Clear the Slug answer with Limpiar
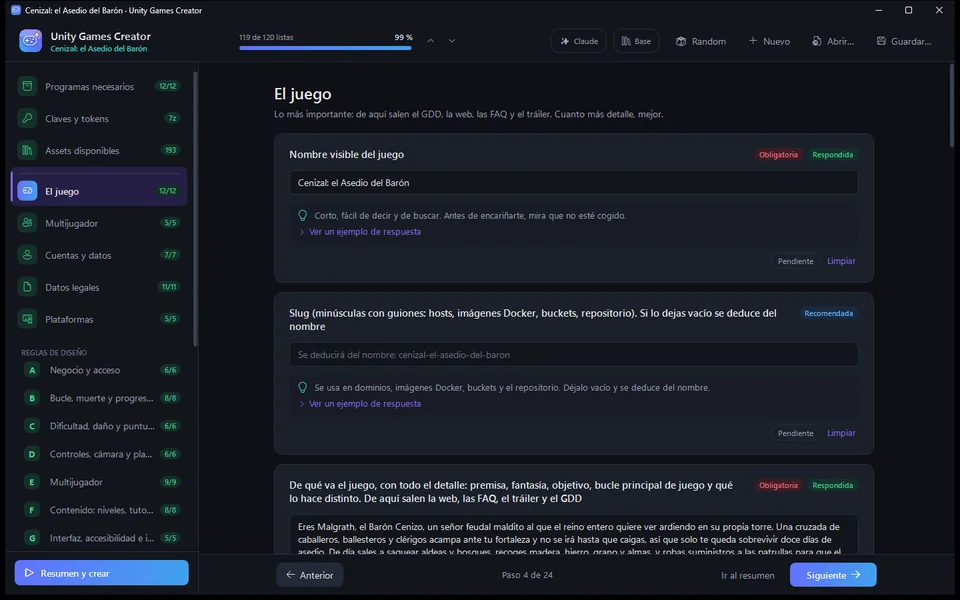 point(841,433)
